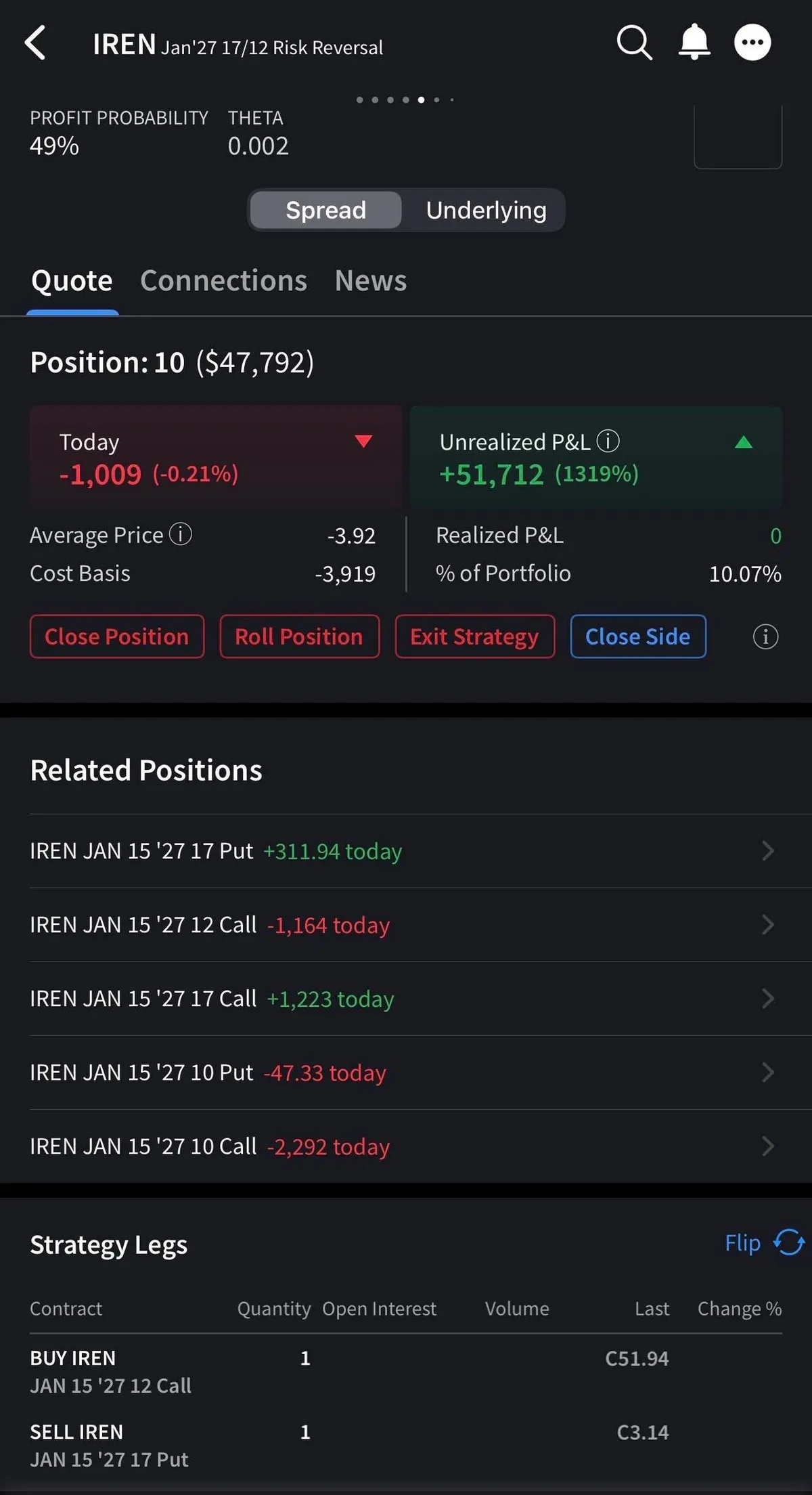Open the search magnifier icon
The height and width of the screenshot is (1495, 812).
tap(634, 43)
